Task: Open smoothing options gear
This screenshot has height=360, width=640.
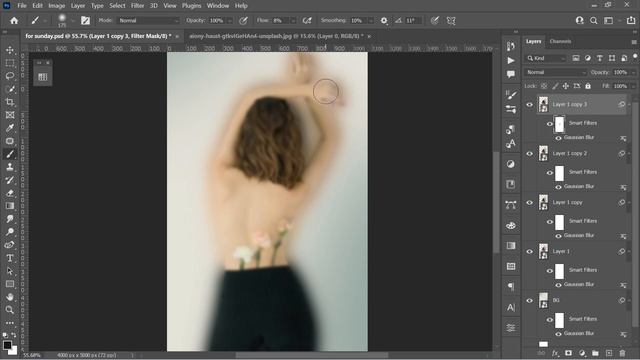Action: click(384, 20)
